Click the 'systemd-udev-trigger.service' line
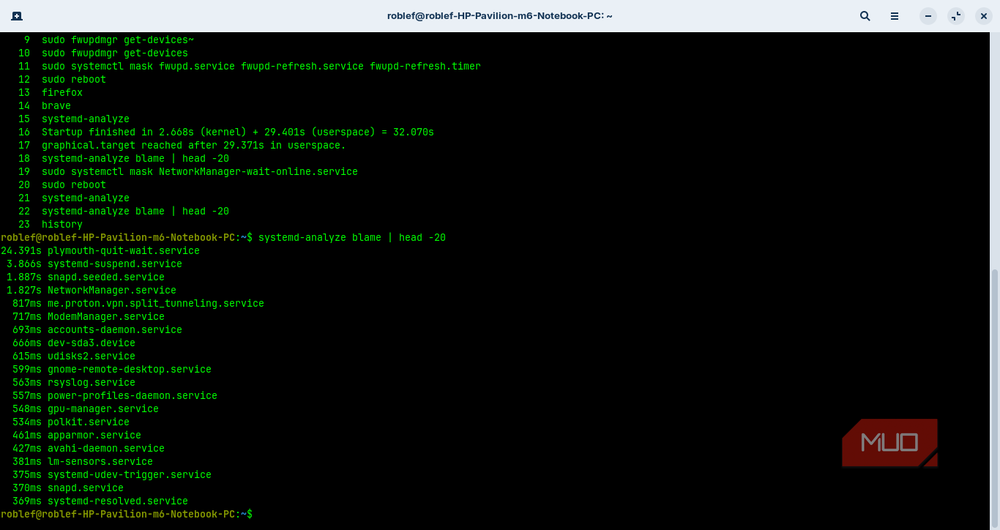The height and width of the screenshot is (530, 1000). pos(112,475)
